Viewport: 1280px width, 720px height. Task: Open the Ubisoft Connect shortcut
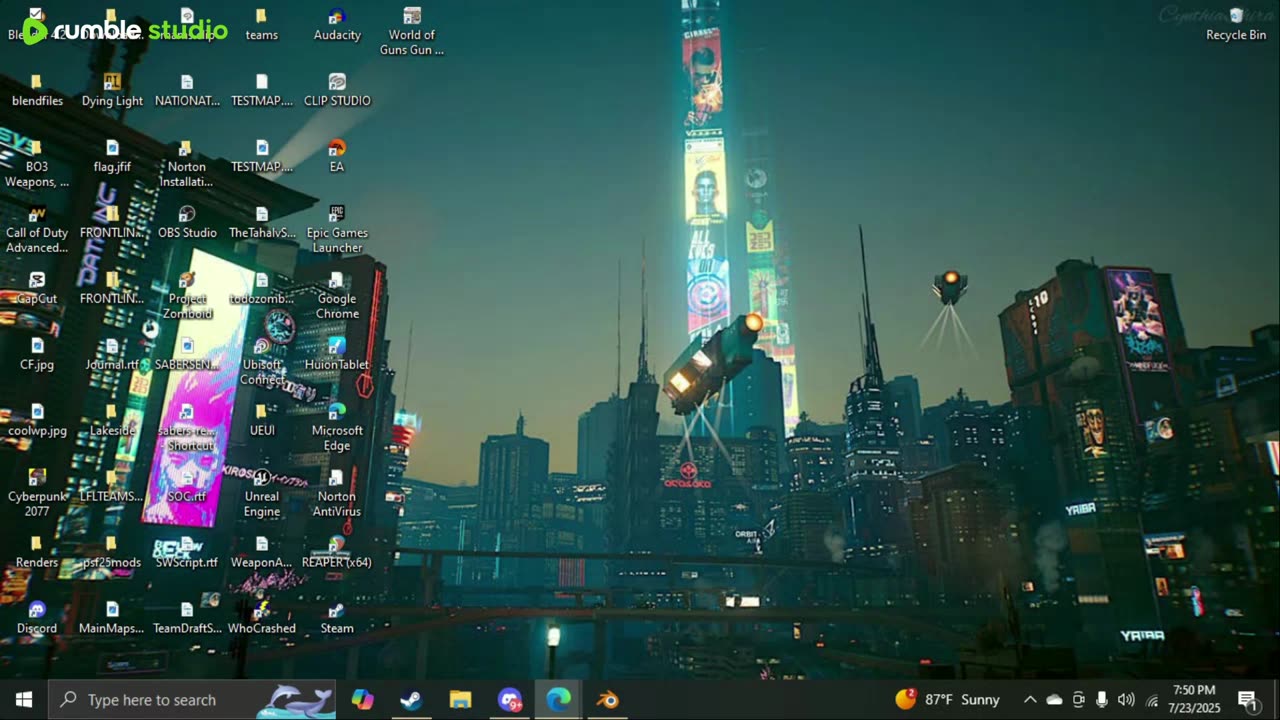pyautogui.click(x=261, y=361)
